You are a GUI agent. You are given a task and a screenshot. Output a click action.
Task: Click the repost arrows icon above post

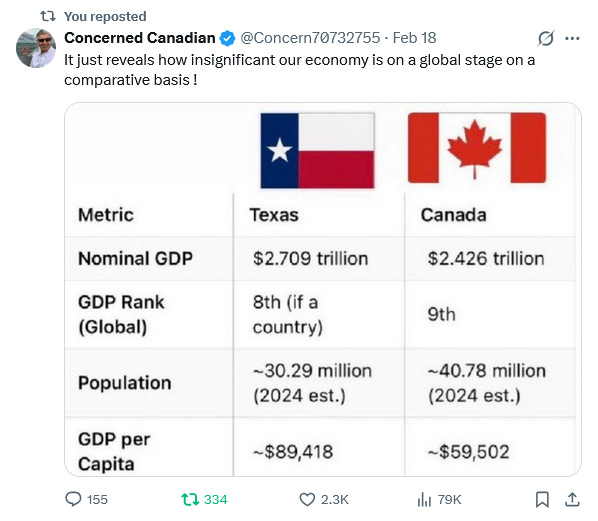pyautogui.click(x=48, y=16)
